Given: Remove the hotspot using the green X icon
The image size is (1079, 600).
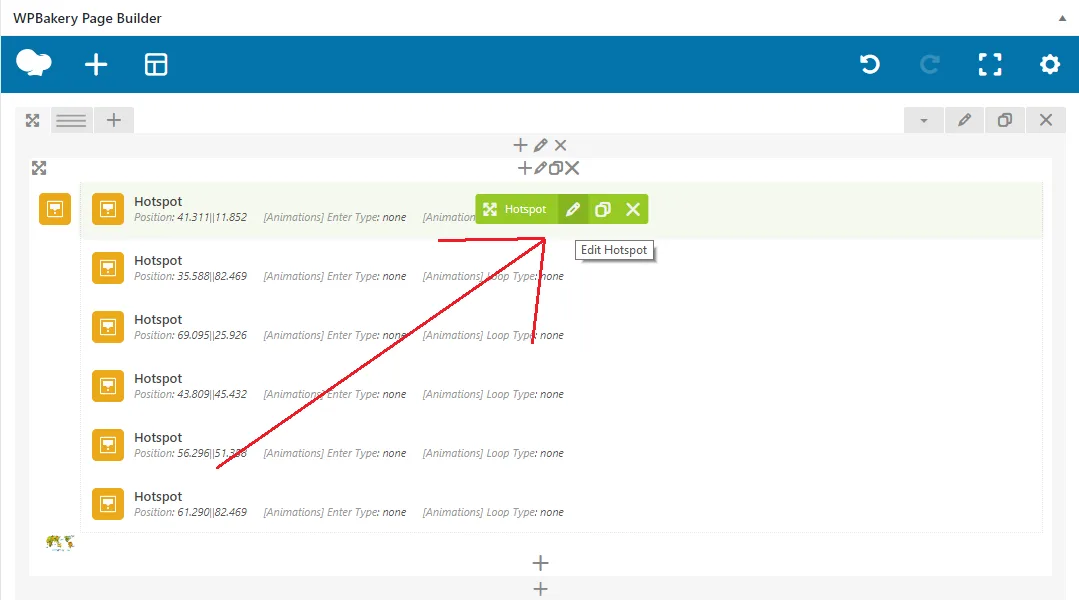Looking at the screenshot, I should [633, 209].
